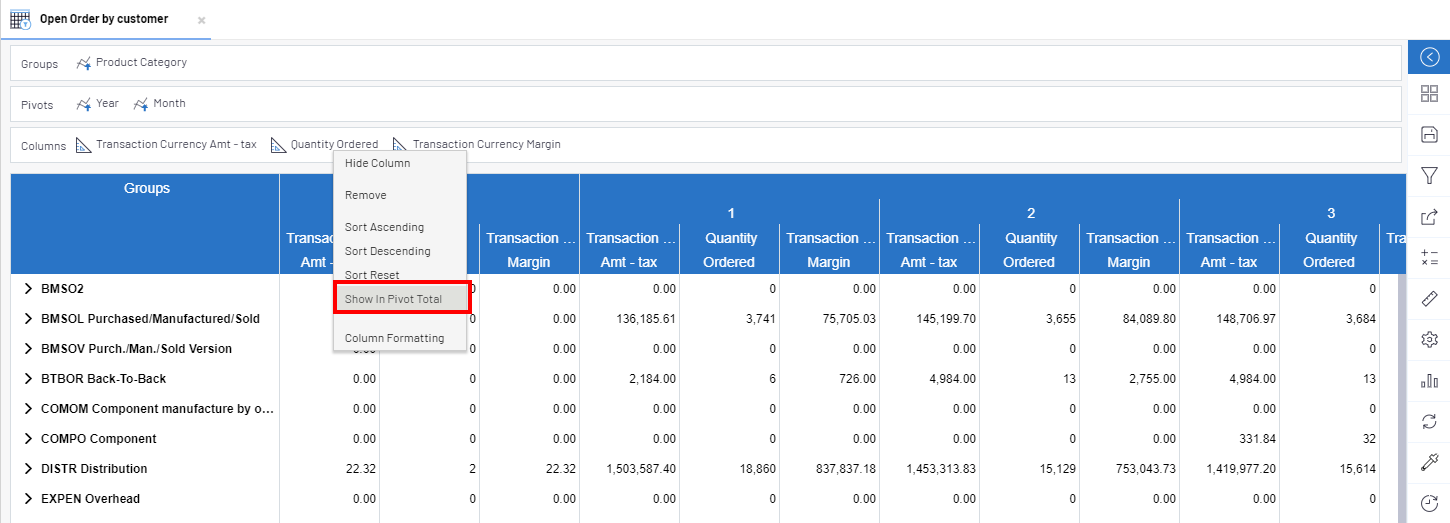Click the save icon in sidebar
1450x523 pixels.
click(x=1429, y=135)
